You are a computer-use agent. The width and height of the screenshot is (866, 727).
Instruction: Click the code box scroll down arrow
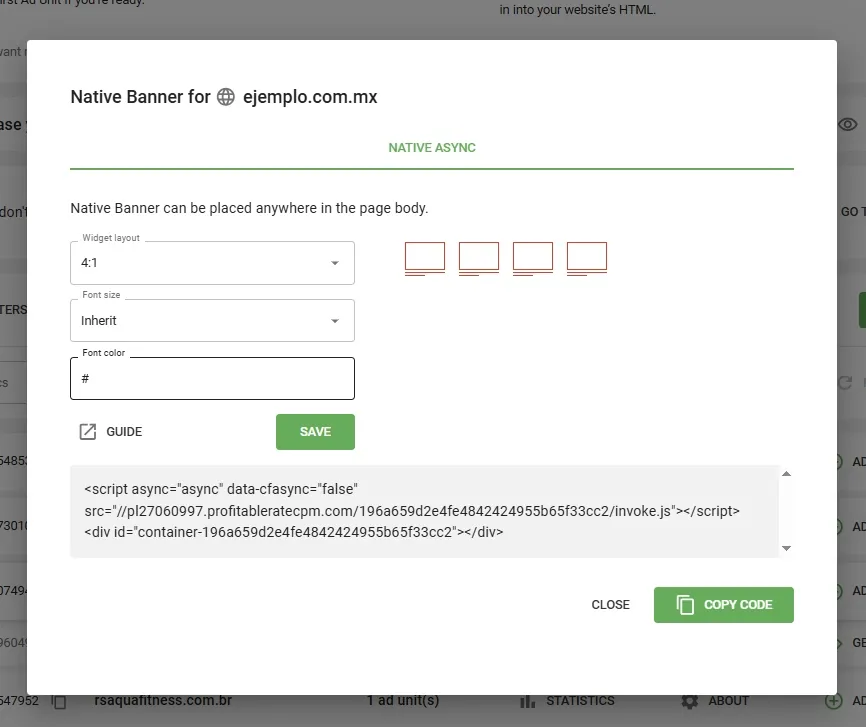coord(786,548)
